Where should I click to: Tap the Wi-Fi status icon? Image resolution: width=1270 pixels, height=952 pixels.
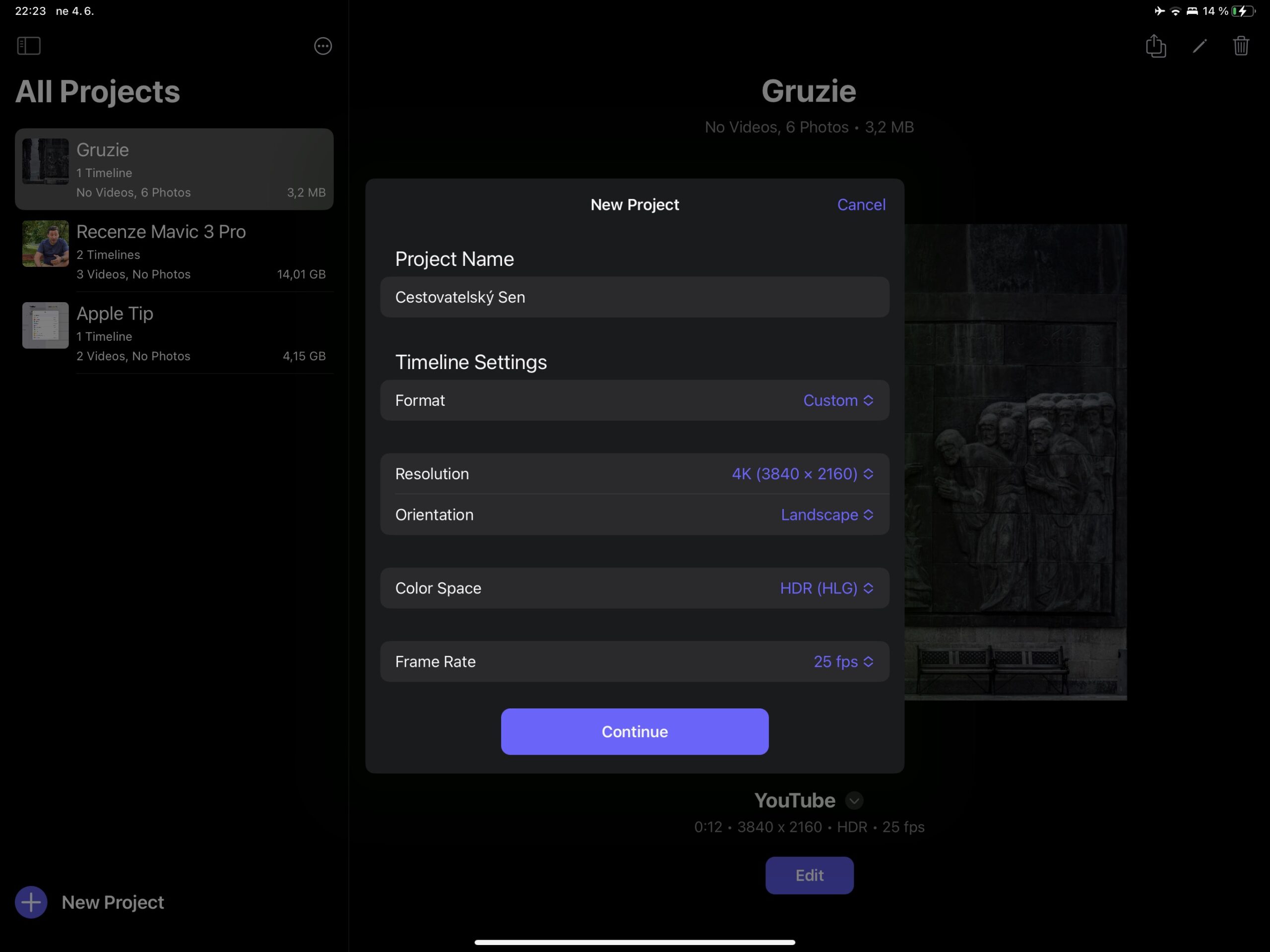(1175, 11)
